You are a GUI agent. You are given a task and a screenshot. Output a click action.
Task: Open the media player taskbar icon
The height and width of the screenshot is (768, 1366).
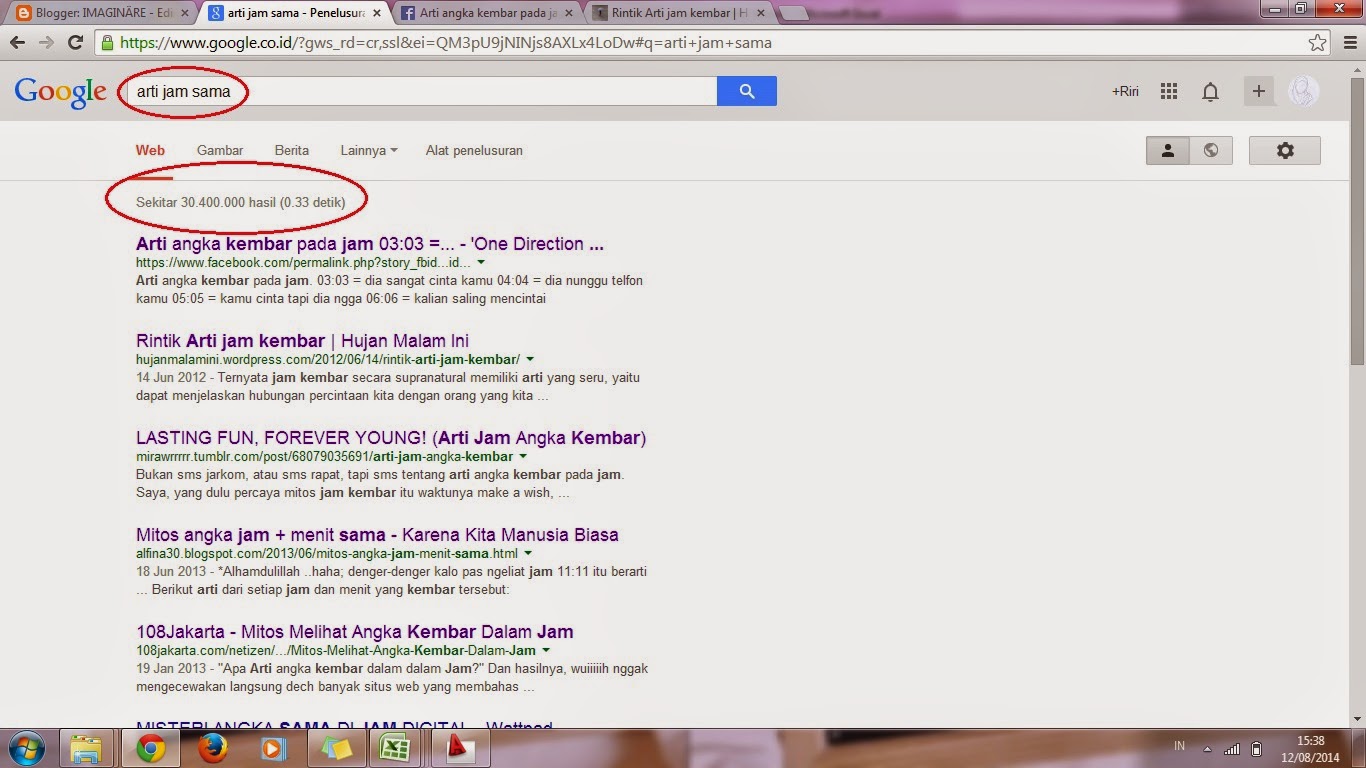272,748
